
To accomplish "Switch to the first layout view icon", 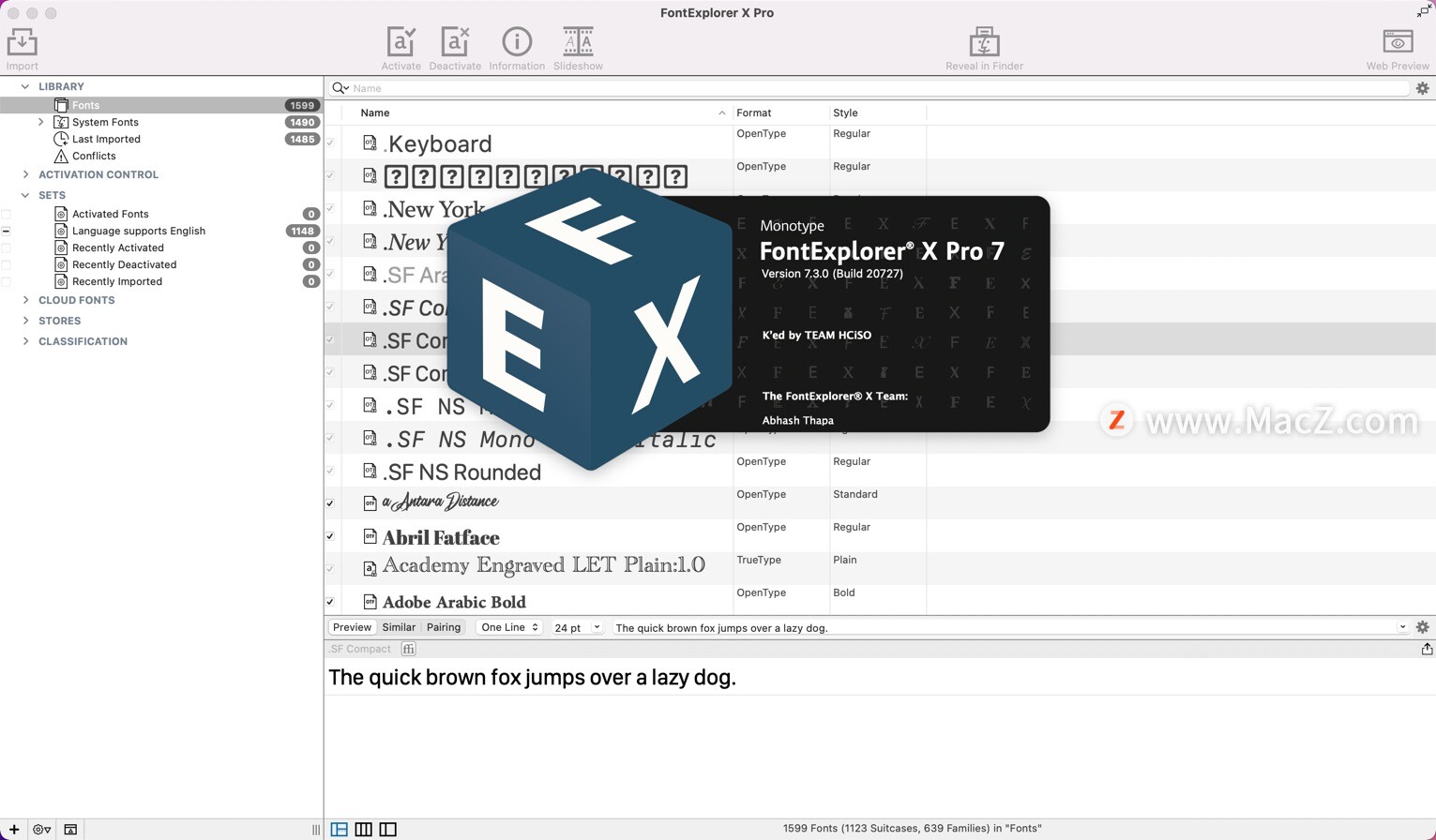I will [x=340, y=829].
